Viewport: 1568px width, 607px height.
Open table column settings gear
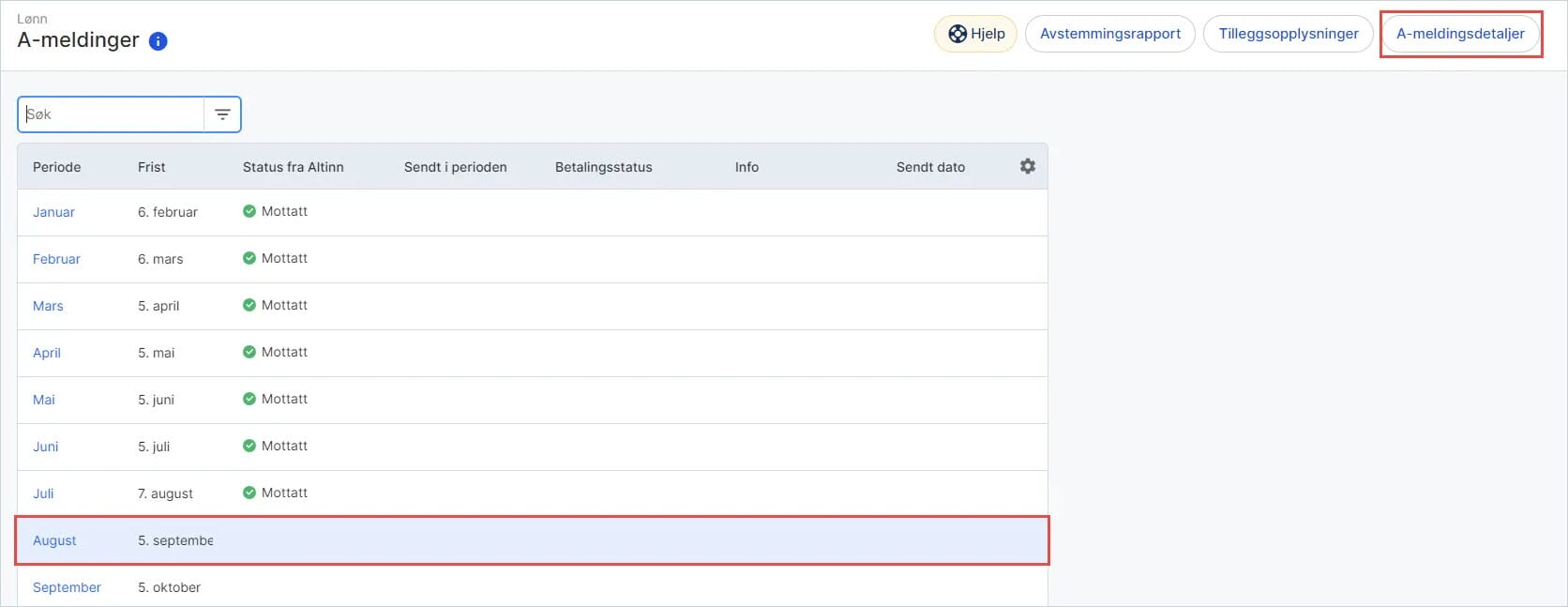coord(1028,166)
